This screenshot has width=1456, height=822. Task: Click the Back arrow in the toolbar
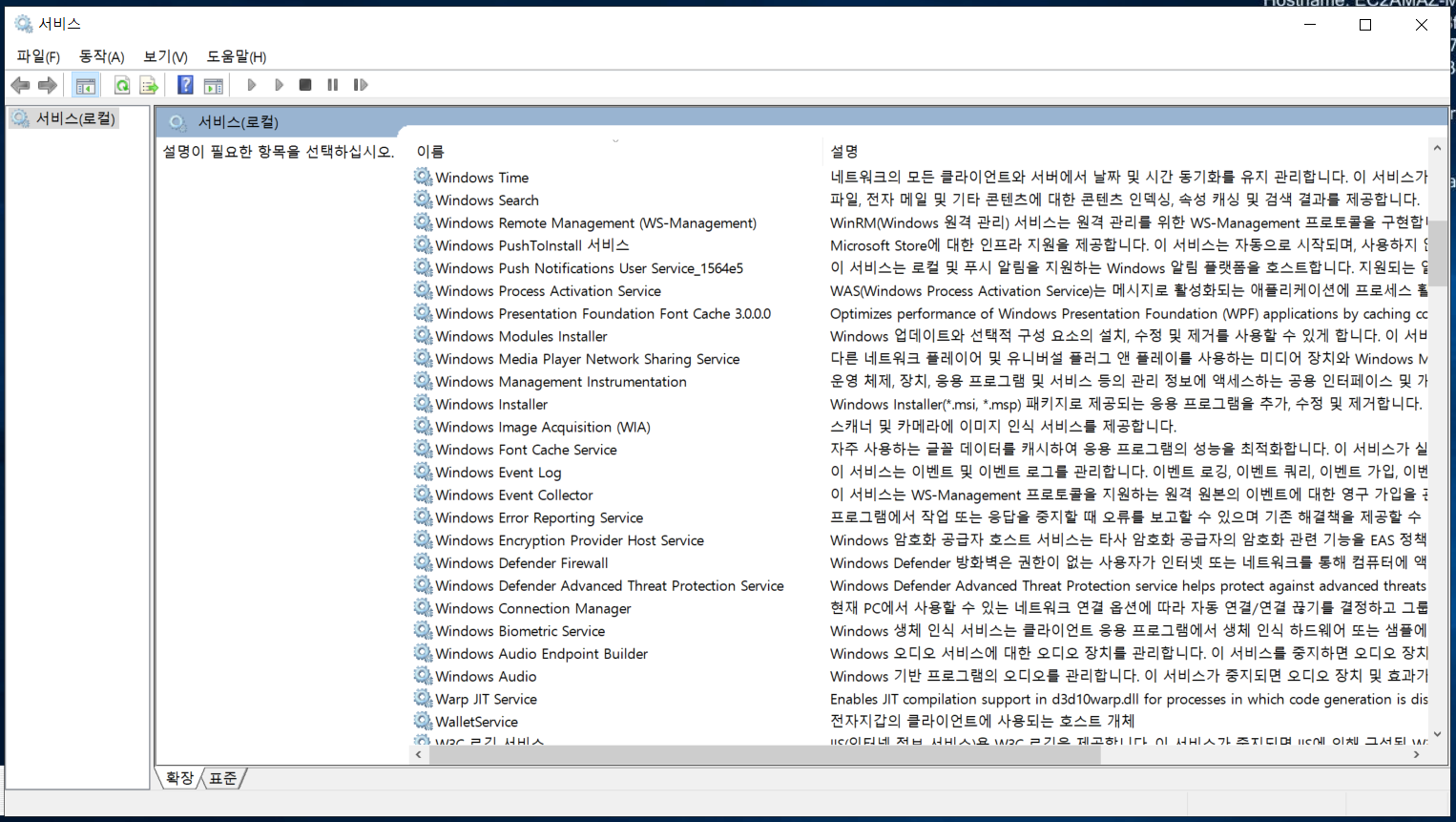point(20,85)
